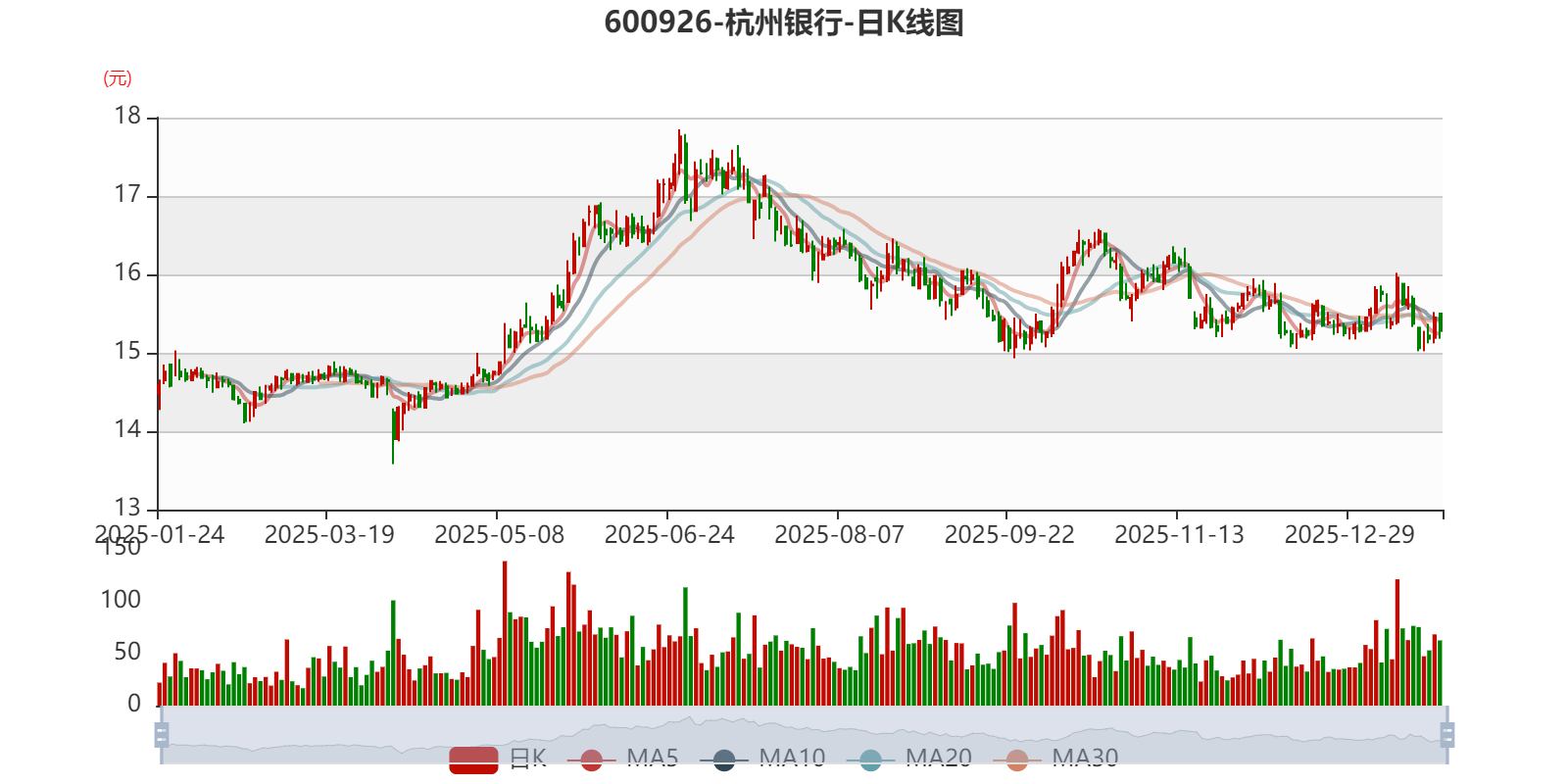The image size is (1568, 784).
Task: Click the 14 price axis label
Action: pos(127,429)
